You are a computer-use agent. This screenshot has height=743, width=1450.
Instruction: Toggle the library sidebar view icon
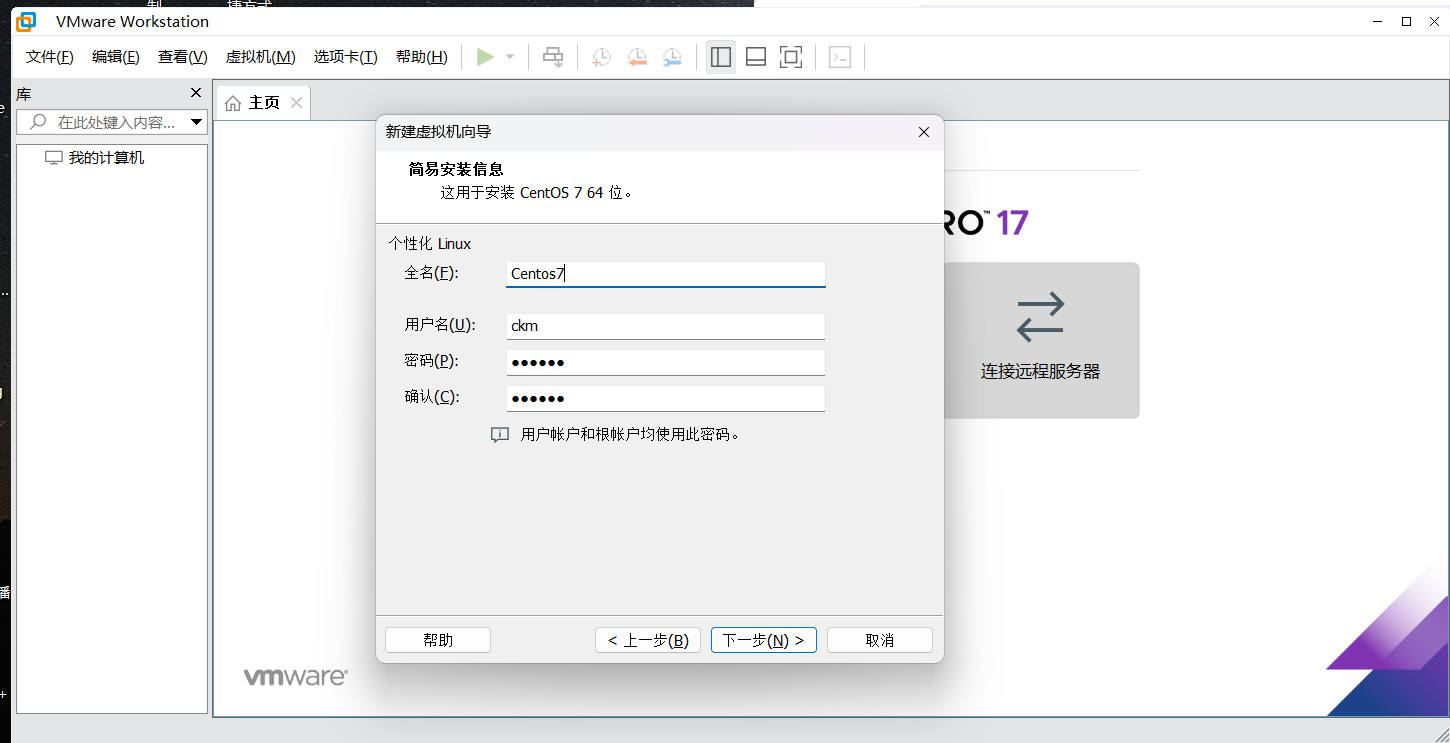[721, 57]
